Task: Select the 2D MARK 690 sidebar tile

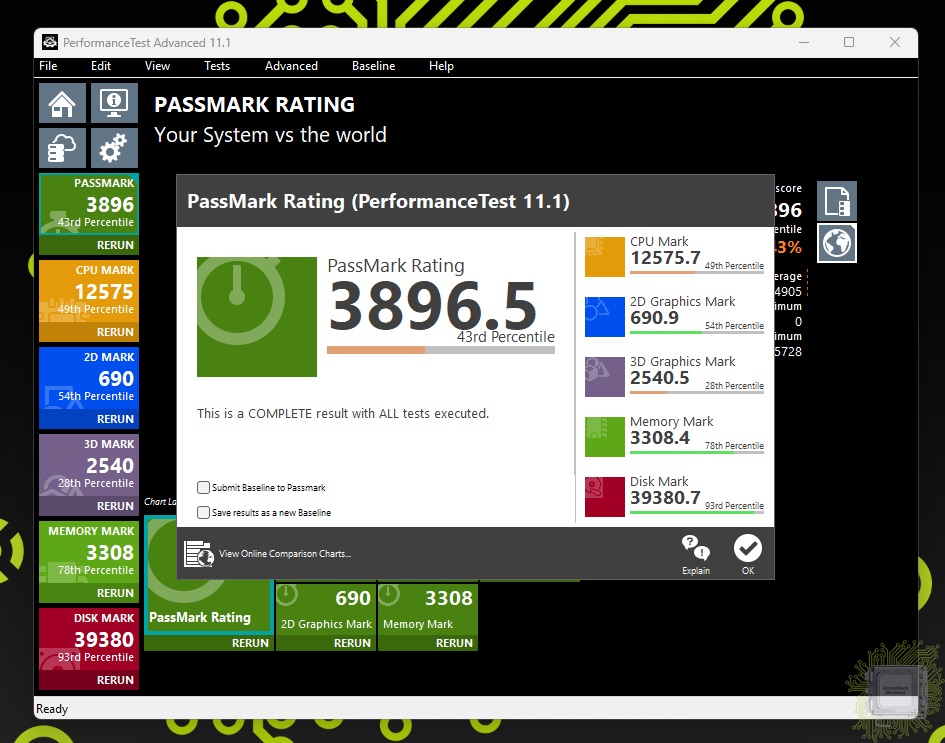Action: [x=89, y=378]
